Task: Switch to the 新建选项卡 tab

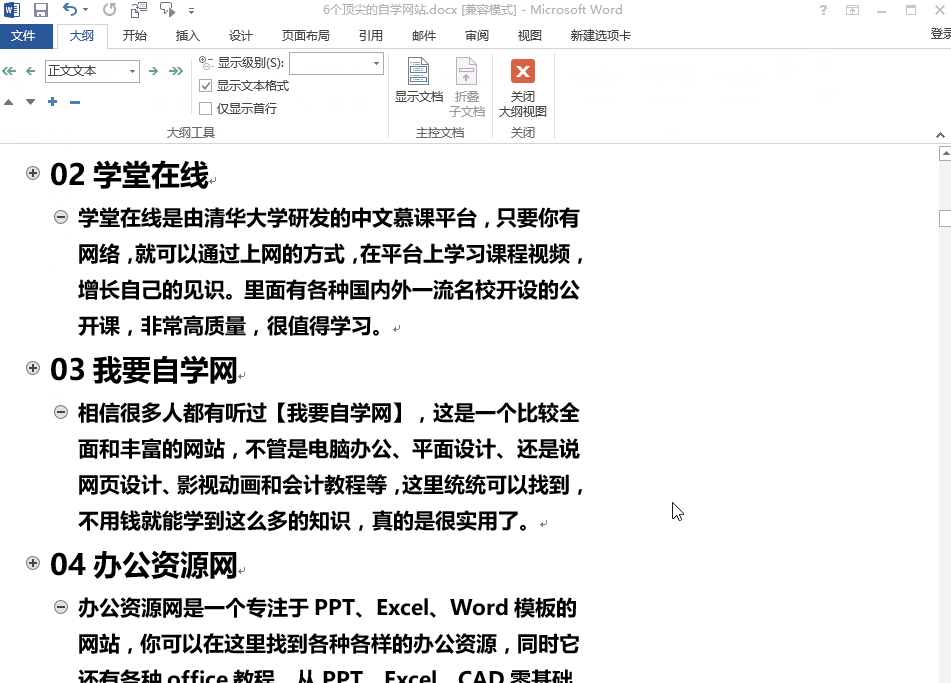Action: (600, 36)
